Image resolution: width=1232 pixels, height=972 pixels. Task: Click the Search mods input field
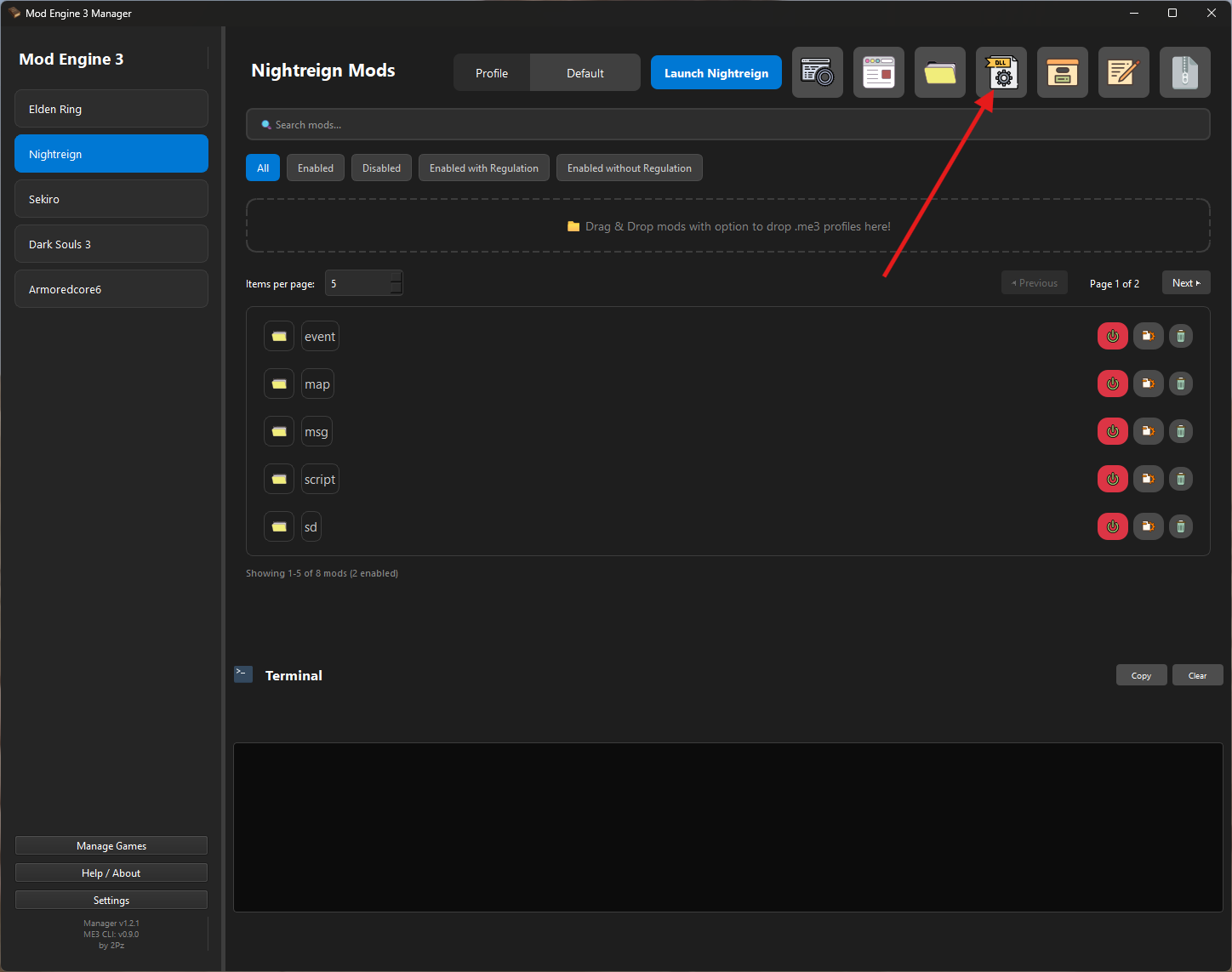pos(727,125)
